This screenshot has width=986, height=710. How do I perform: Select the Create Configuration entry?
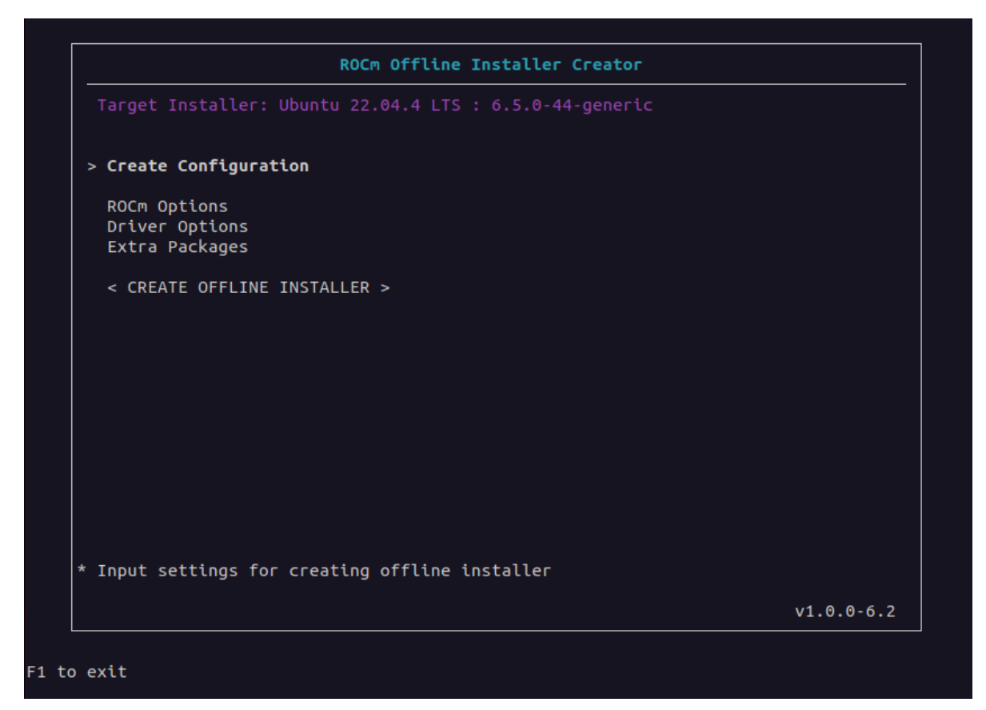coord(207,166)
